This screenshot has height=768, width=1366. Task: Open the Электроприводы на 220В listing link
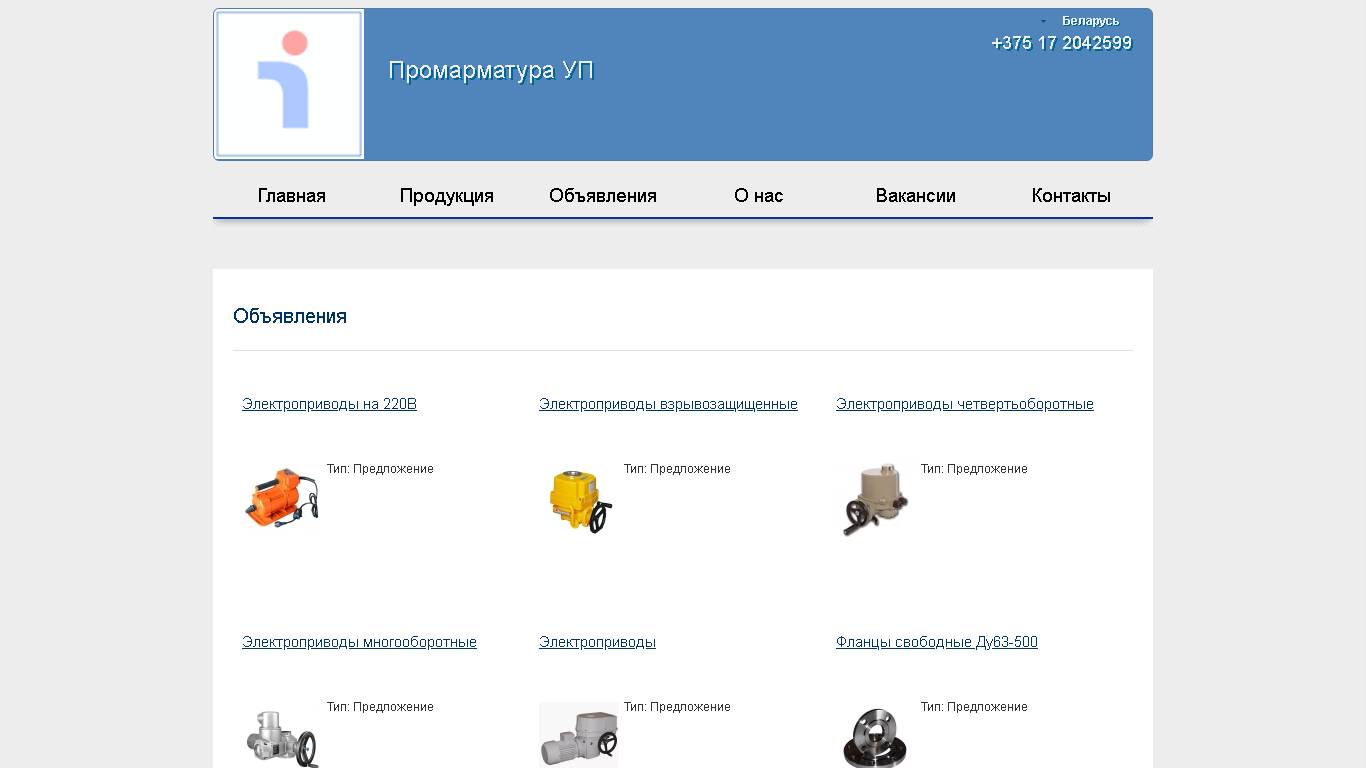[x=329, y=404]
